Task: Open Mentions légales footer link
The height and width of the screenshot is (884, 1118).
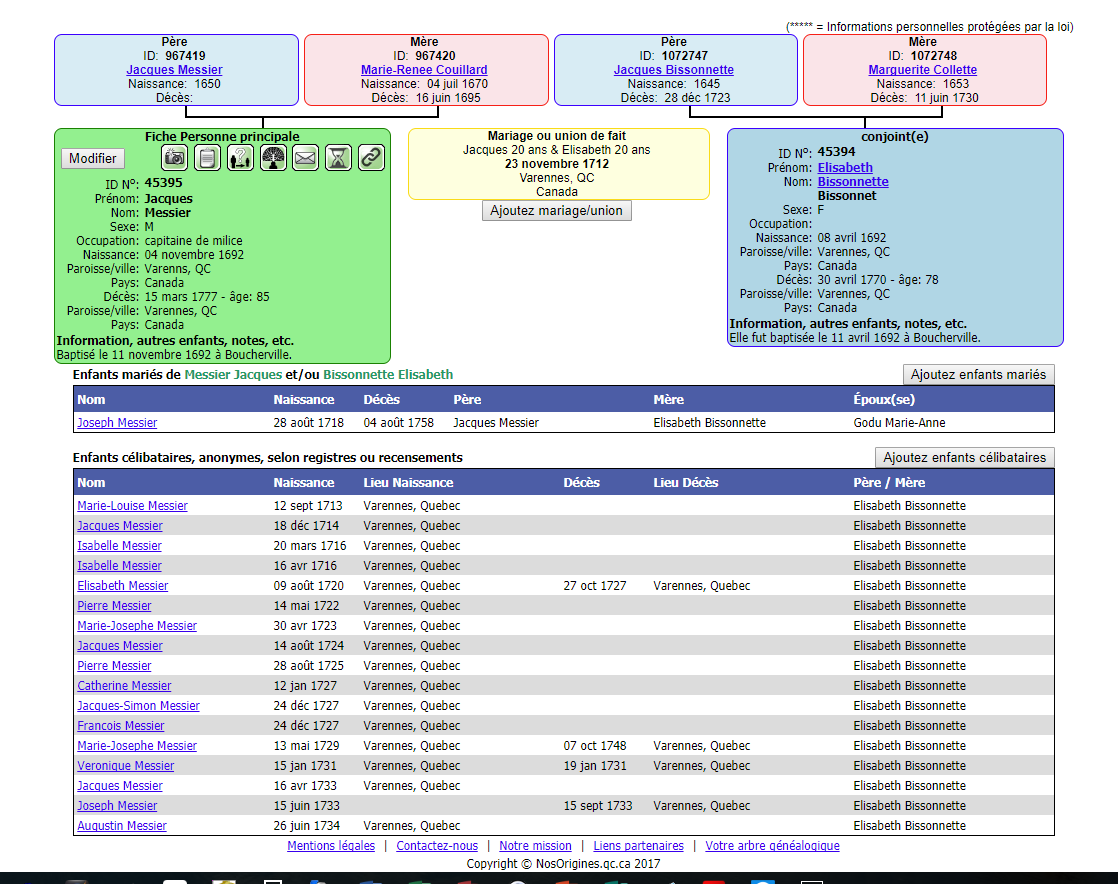Action: [331, 846]
